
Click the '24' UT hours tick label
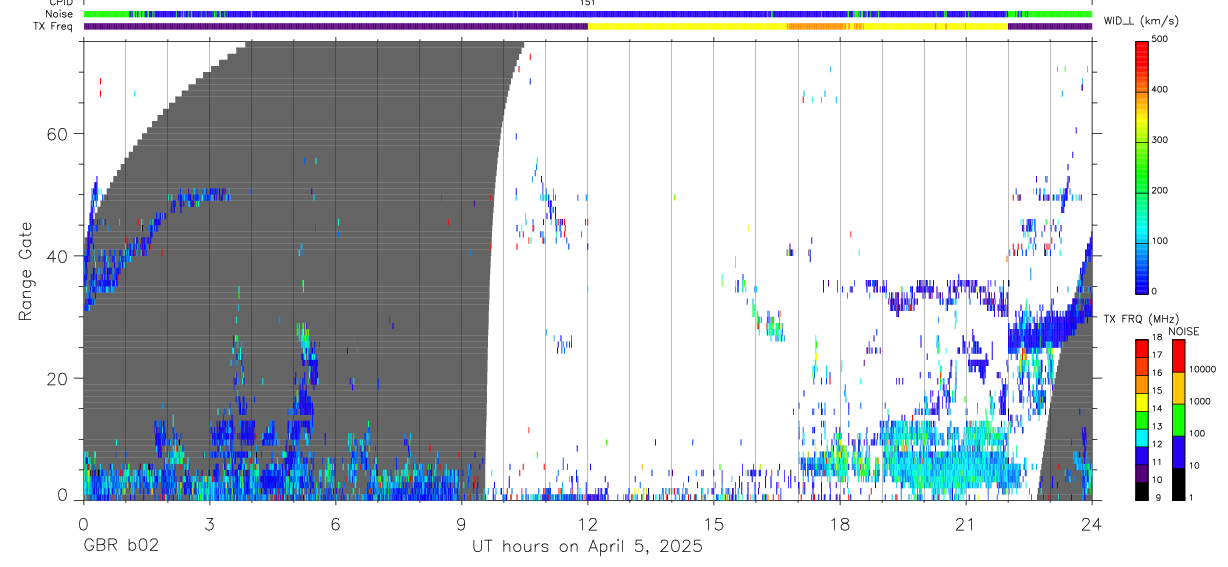click(x=1092, y=523)
